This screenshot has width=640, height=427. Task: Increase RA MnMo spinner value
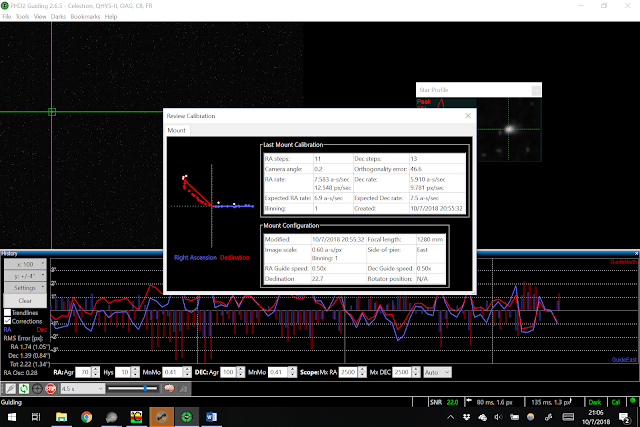pyautogui.click(x=187, y=369)
